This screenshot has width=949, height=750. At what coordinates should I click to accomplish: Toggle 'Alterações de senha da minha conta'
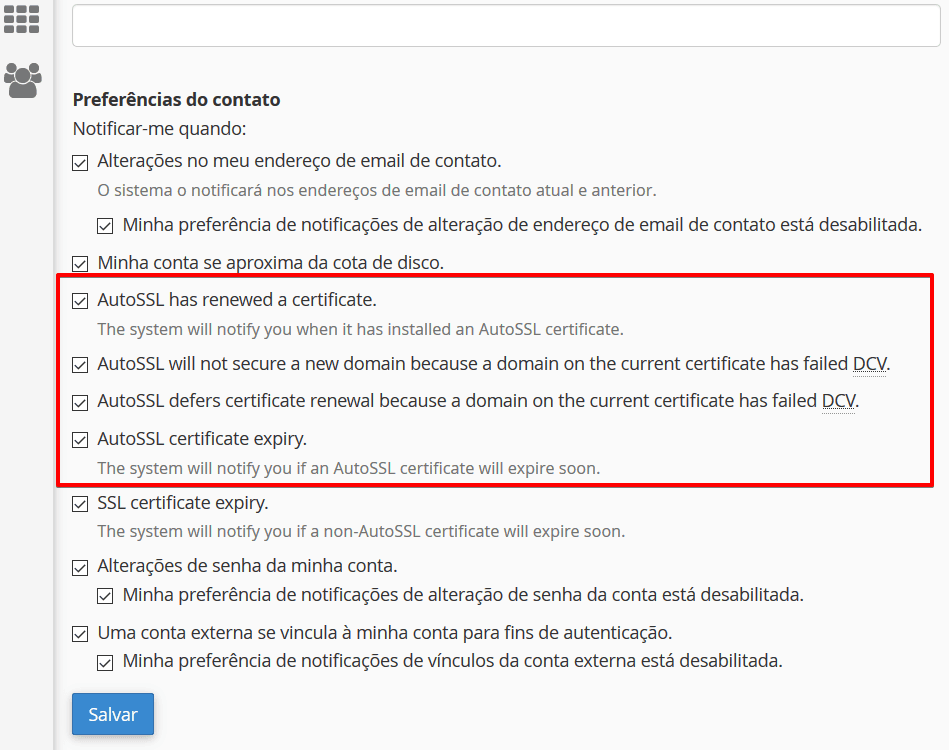click(80, 567)
